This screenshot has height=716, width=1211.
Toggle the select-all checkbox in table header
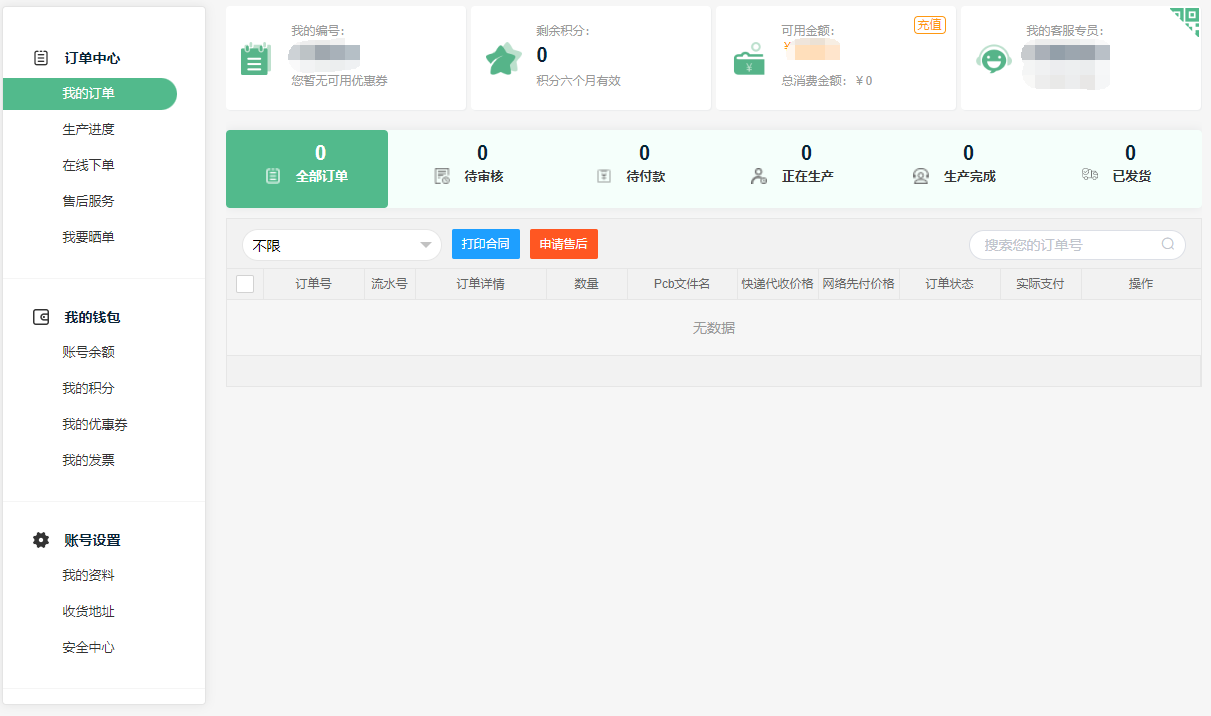245,284
